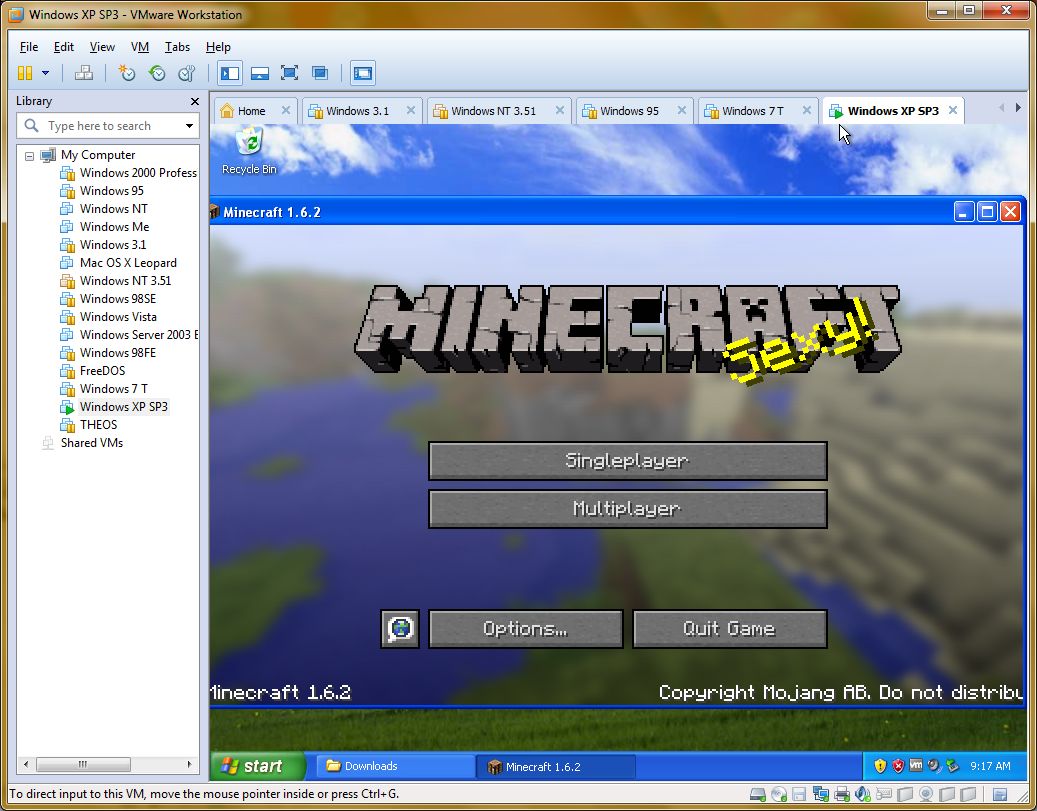This screenshot has height=811, width=1037.
Task: Close the Windows 3.1 tab
Action: 411,110
